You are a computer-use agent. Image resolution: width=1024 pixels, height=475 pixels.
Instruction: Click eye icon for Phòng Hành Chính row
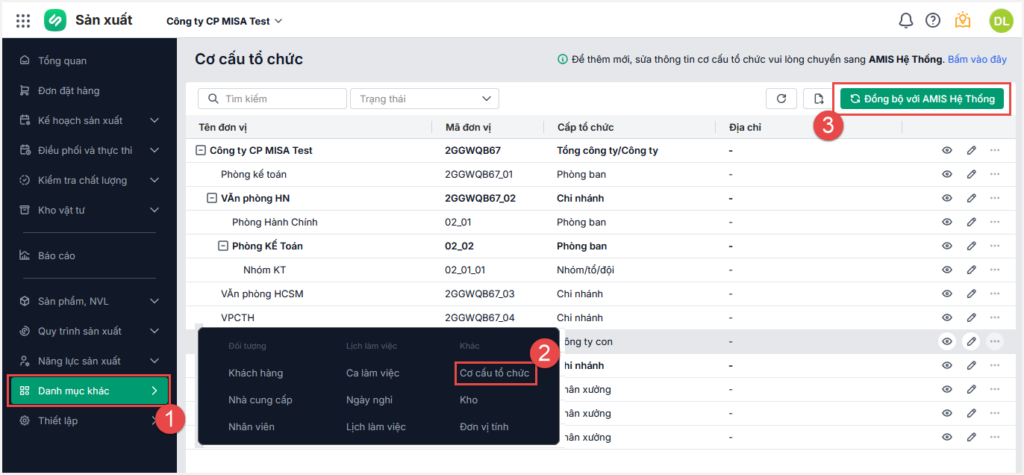coord(947,222)
